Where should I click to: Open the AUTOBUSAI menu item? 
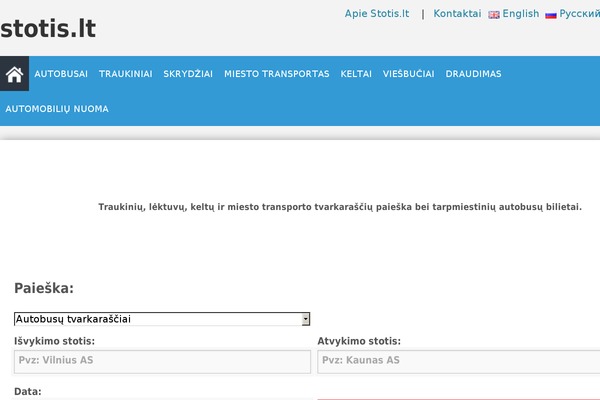(61, 74)
